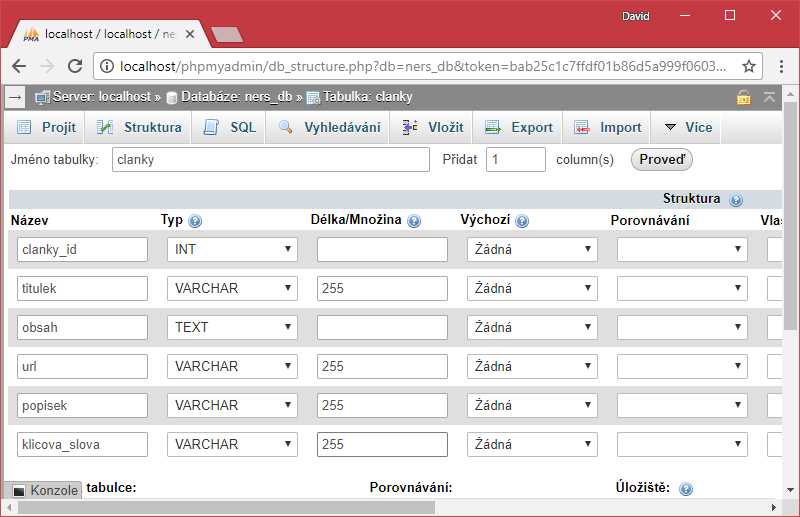The image size is (800, 517).
Task: Click the Struktura tab icon
Action: [105, 127]
